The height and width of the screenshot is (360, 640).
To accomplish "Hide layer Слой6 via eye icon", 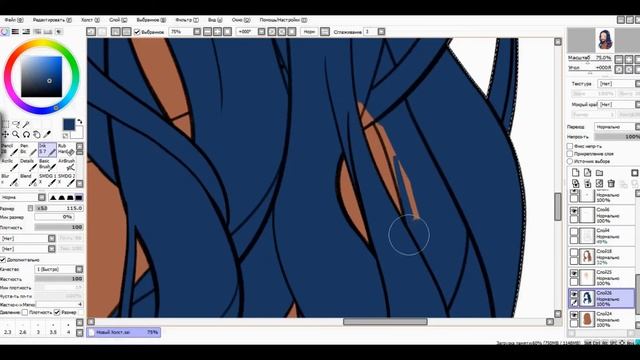I will 574,211.
